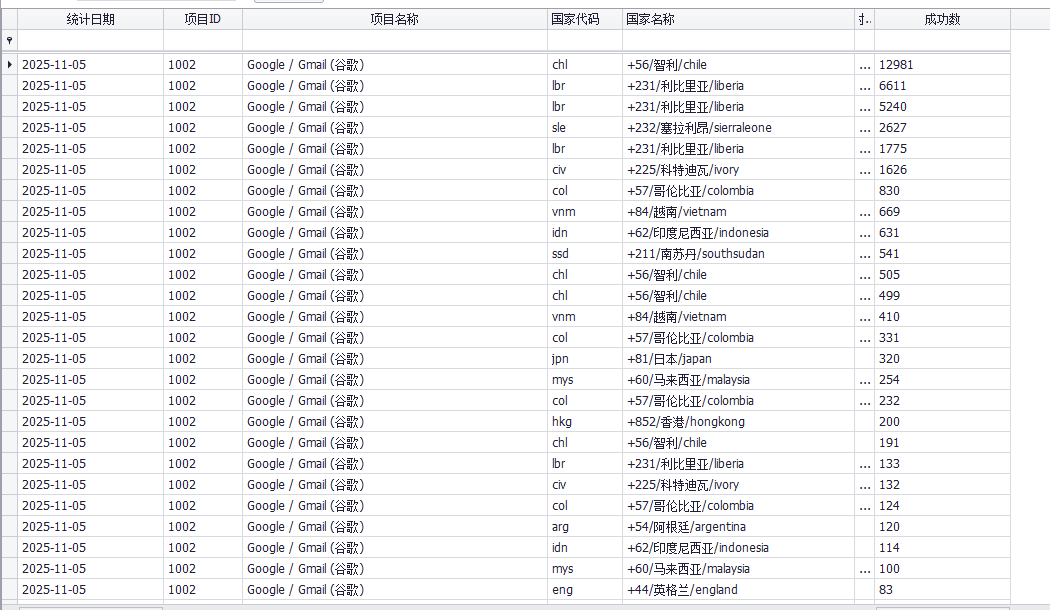This screenshot has width=1050, height=610.
Task: Click the ellipsis cell in the 2627 row
Action: coord(865,128)
